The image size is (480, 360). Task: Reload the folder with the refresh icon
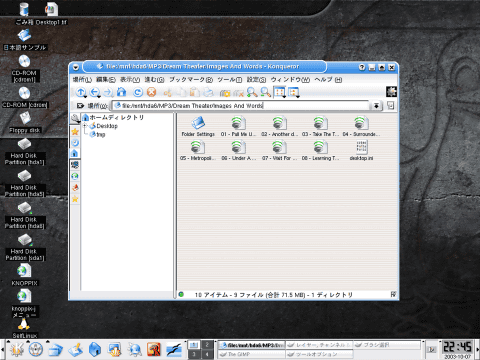(x=138, y=92)
